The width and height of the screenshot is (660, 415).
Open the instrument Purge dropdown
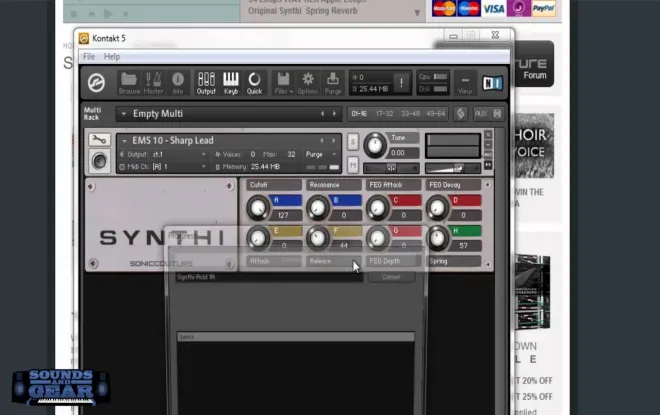[321, 154]
